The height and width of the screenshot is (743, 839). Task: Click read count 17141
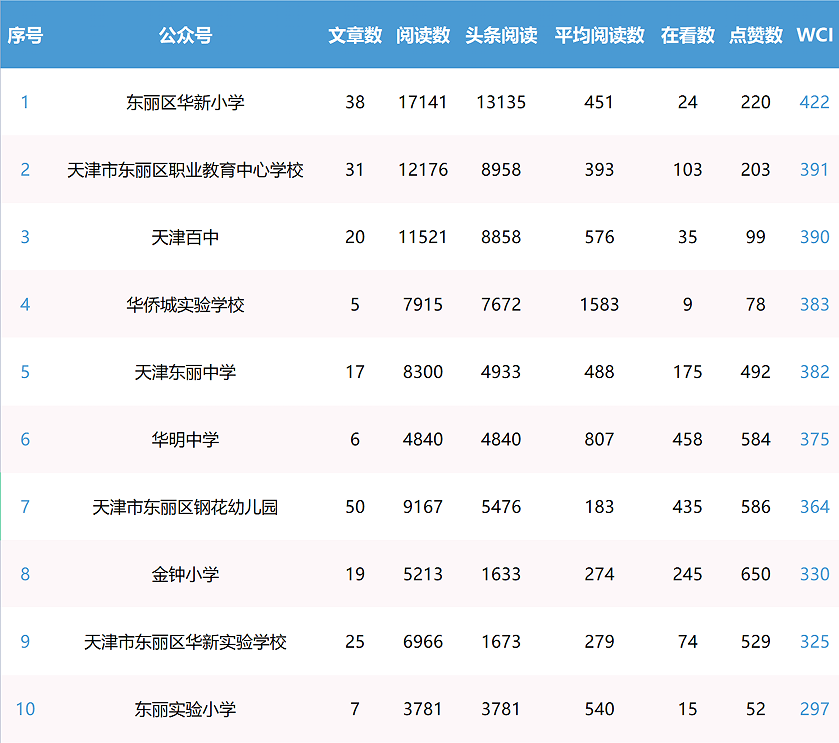point(423,102)
